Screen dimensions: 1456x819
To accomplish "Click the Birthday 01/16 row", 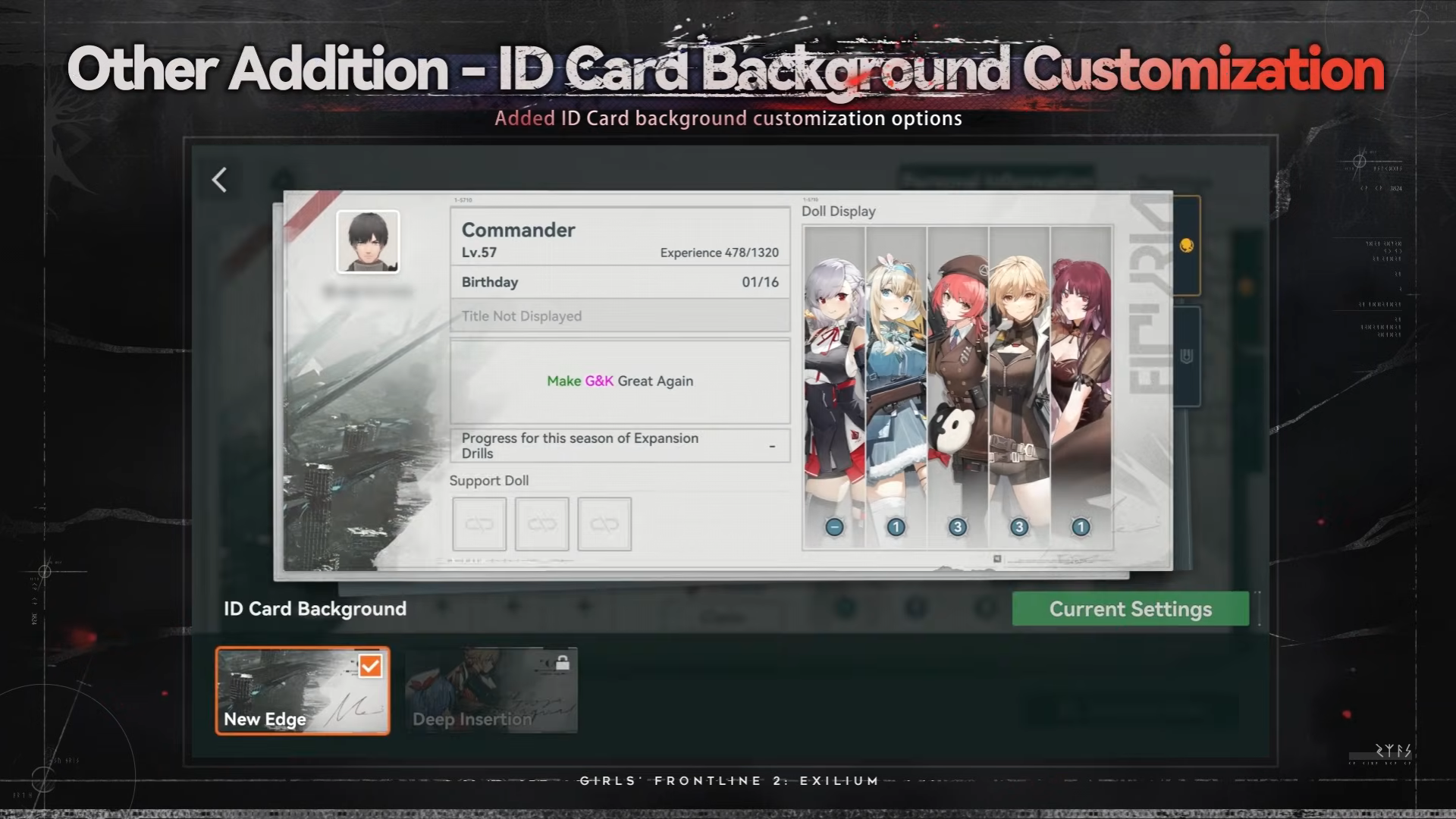I will click(620, 282).
